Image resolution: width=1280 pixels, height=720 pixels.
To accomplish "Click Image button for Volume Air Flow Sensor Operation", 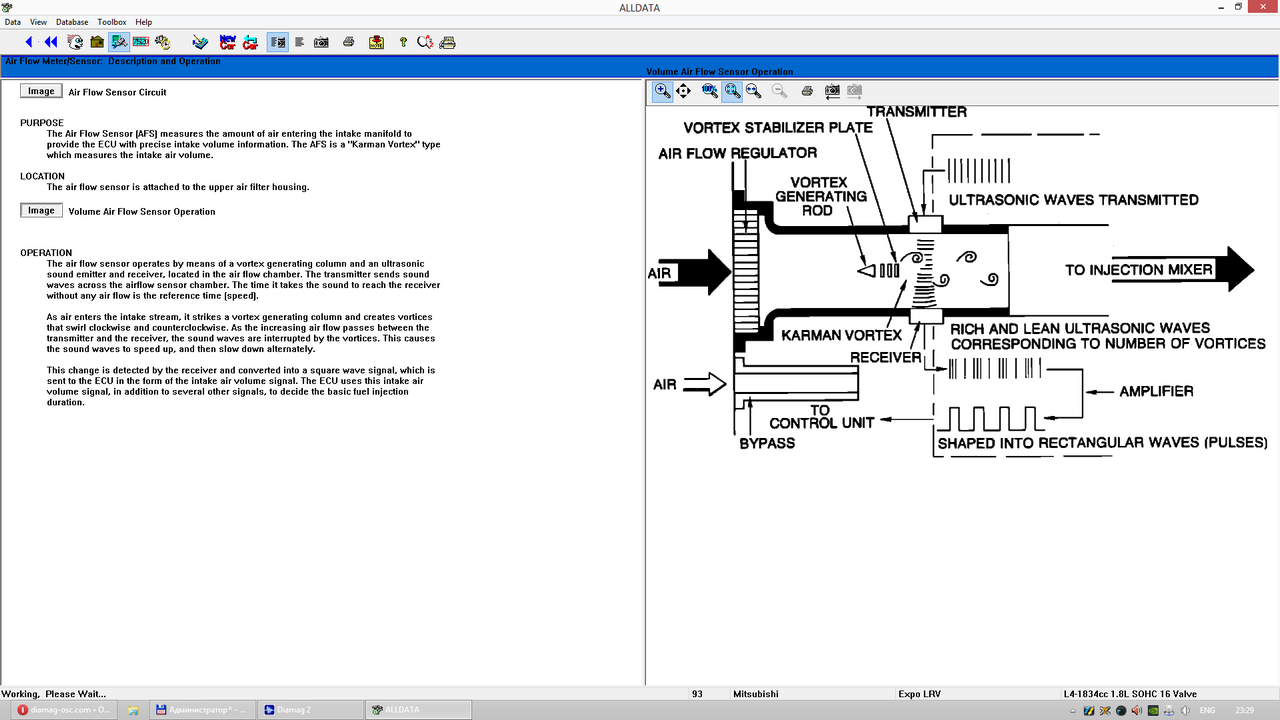I will (41, 210).
